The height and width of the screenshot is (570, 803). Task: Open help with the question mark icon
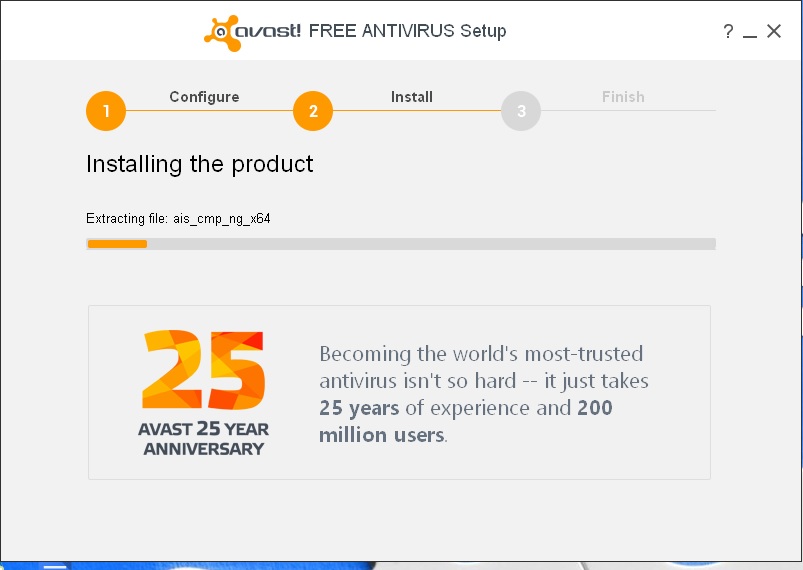tap(728, 32)
